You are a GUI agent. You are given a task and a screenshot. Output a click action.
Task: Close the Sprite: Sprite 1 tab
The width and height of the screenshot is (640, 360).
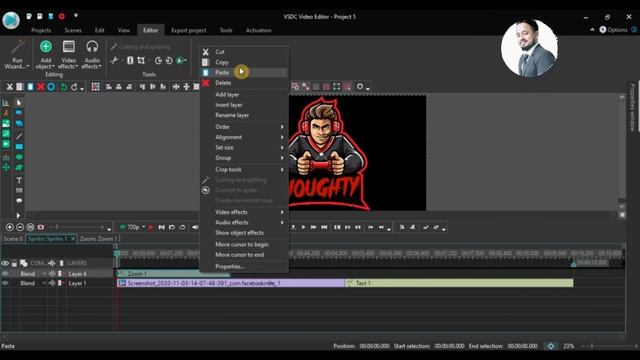73,239
